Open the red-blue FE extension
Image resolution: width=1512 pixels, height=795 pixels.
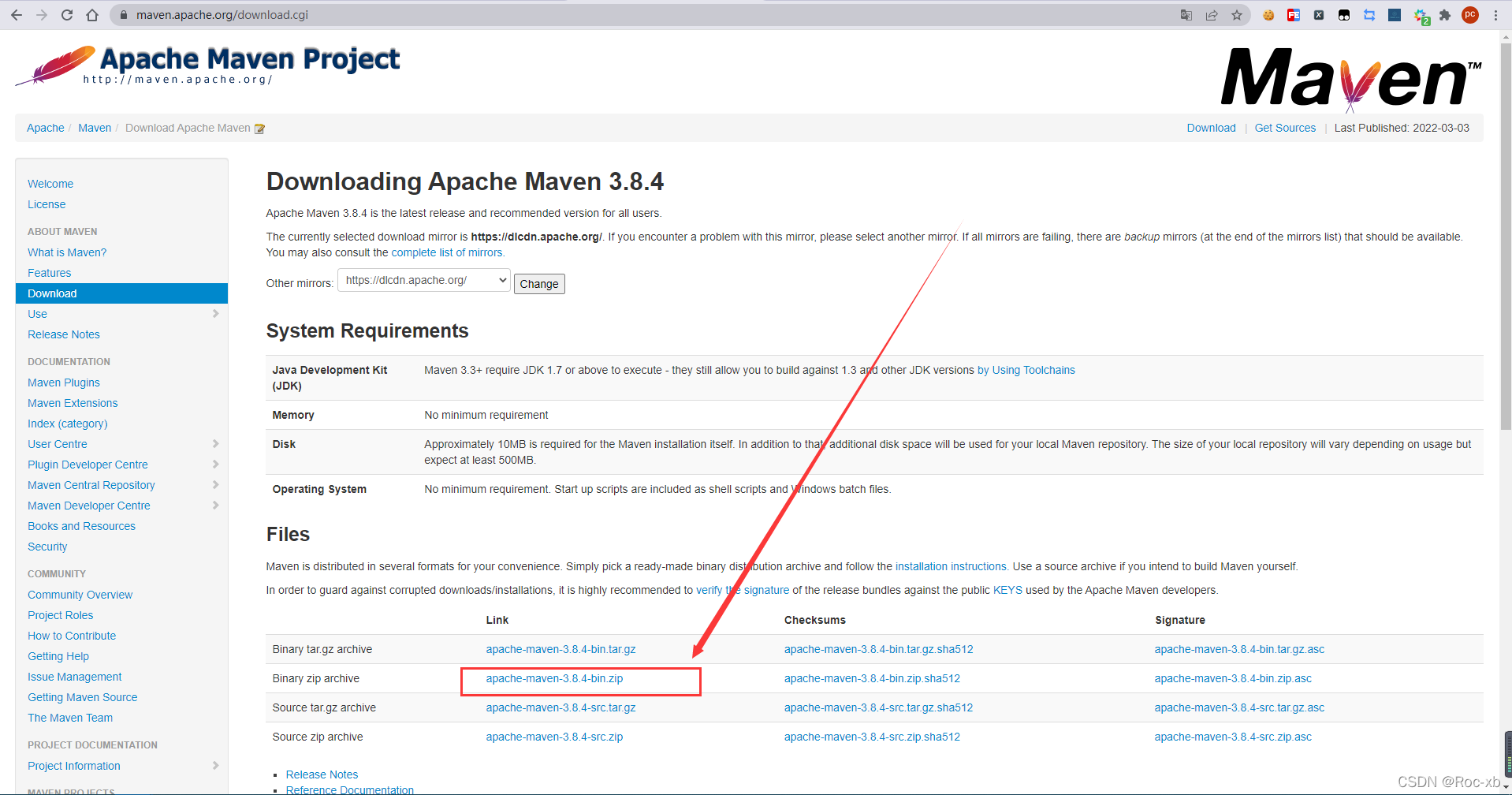[x=1294, y=15]
